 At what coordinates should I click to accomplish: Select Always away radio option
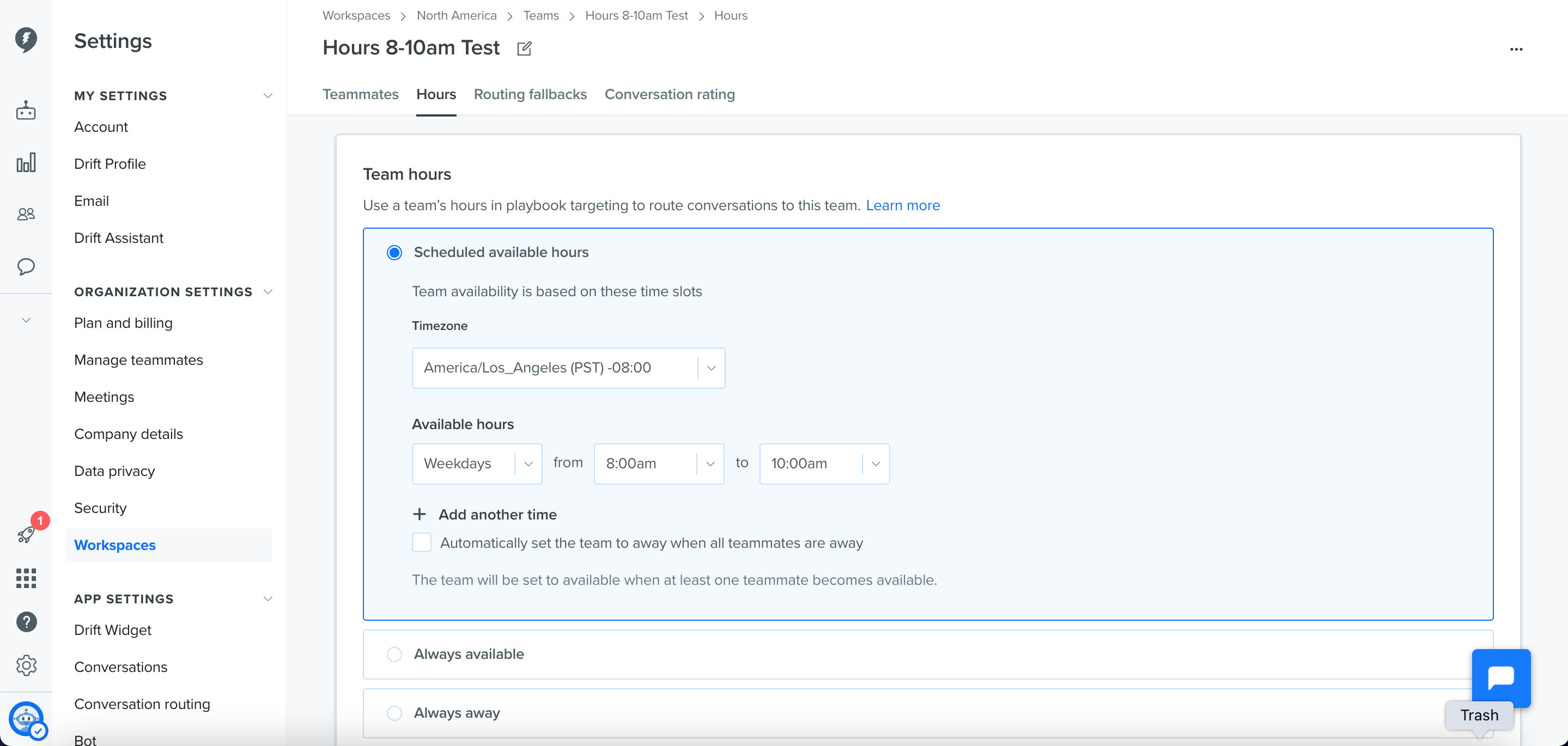coord(394,713)
